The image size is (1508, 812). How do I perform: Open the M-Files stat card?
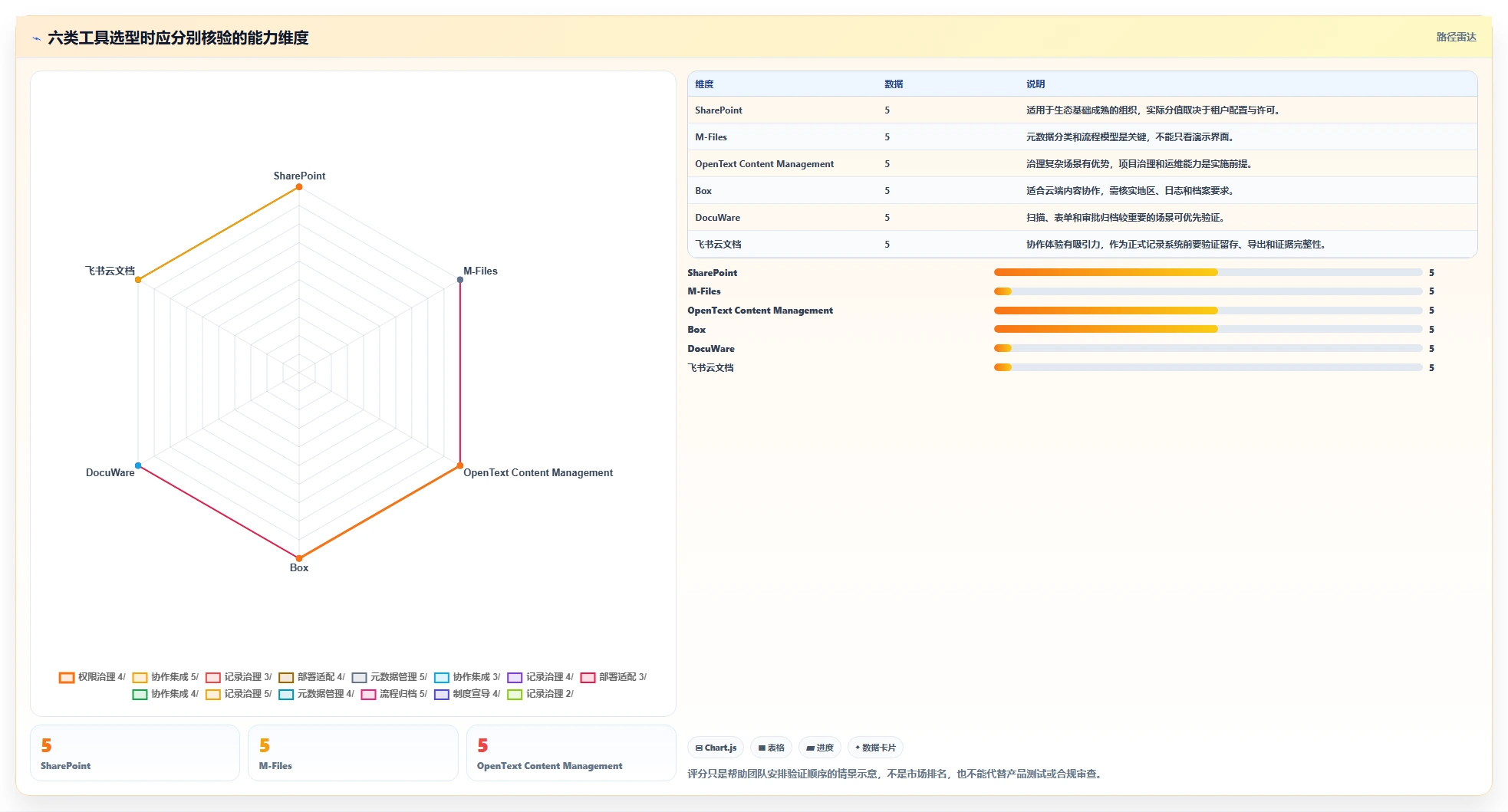353,753
